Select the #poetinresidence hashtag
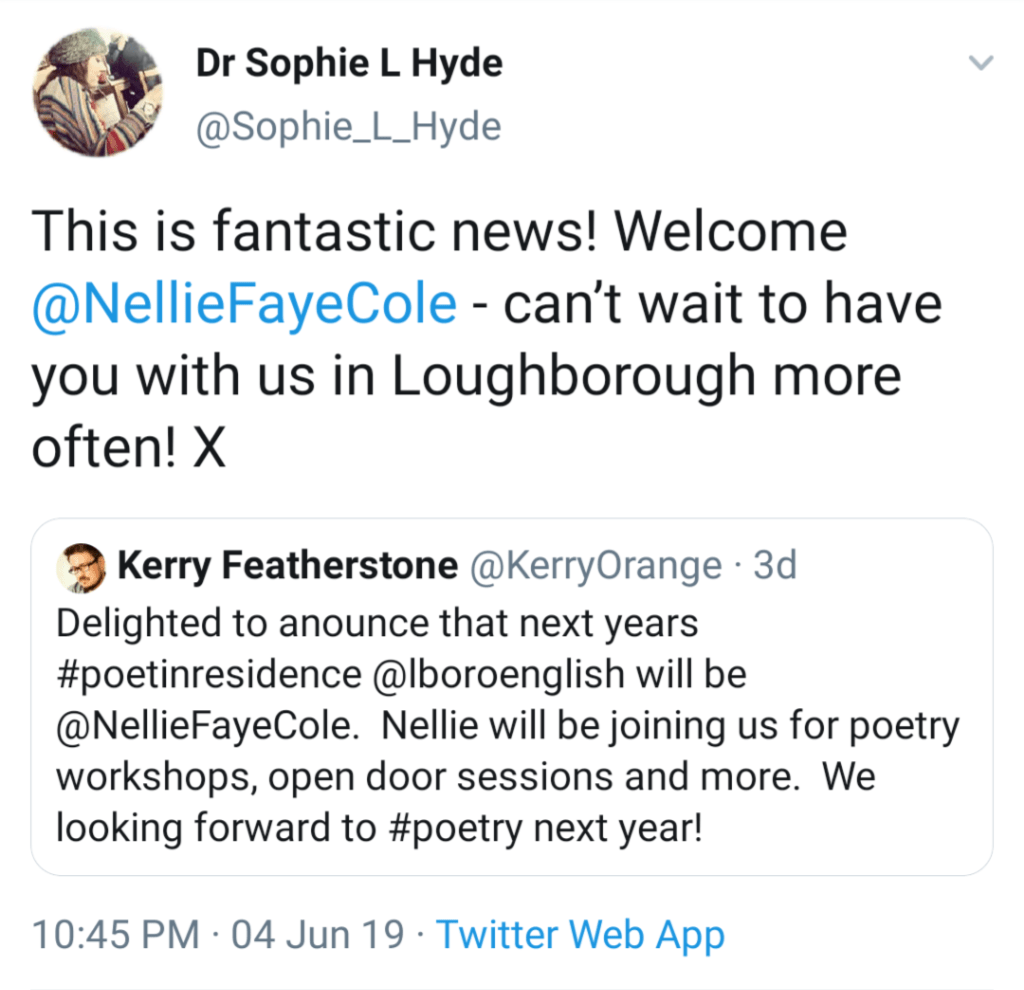 click(209, 674)
